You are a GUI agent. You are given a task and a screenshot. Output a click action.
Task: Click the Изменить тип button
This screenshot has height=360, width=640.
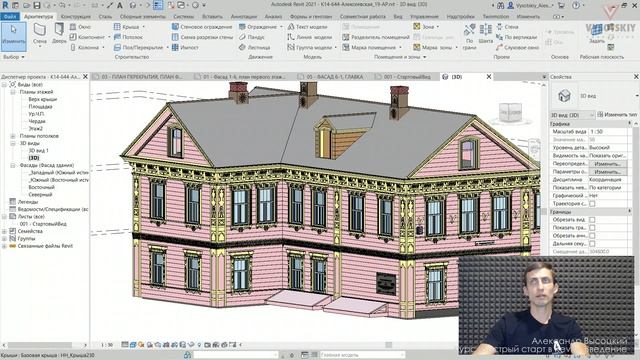pos(617,115)
